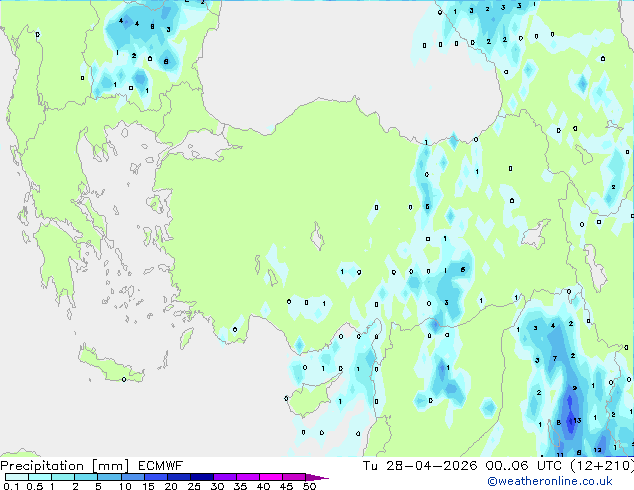
Task: Click the '13' precipitation value on the map
Action: pos(577,420)
